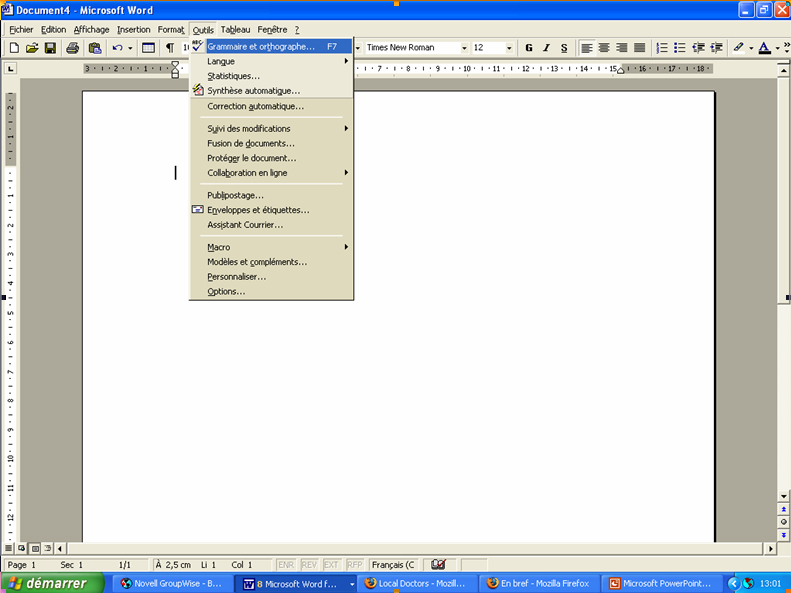
Task: Open the font color arrow dropdown
Action: [x=777, y=48]
